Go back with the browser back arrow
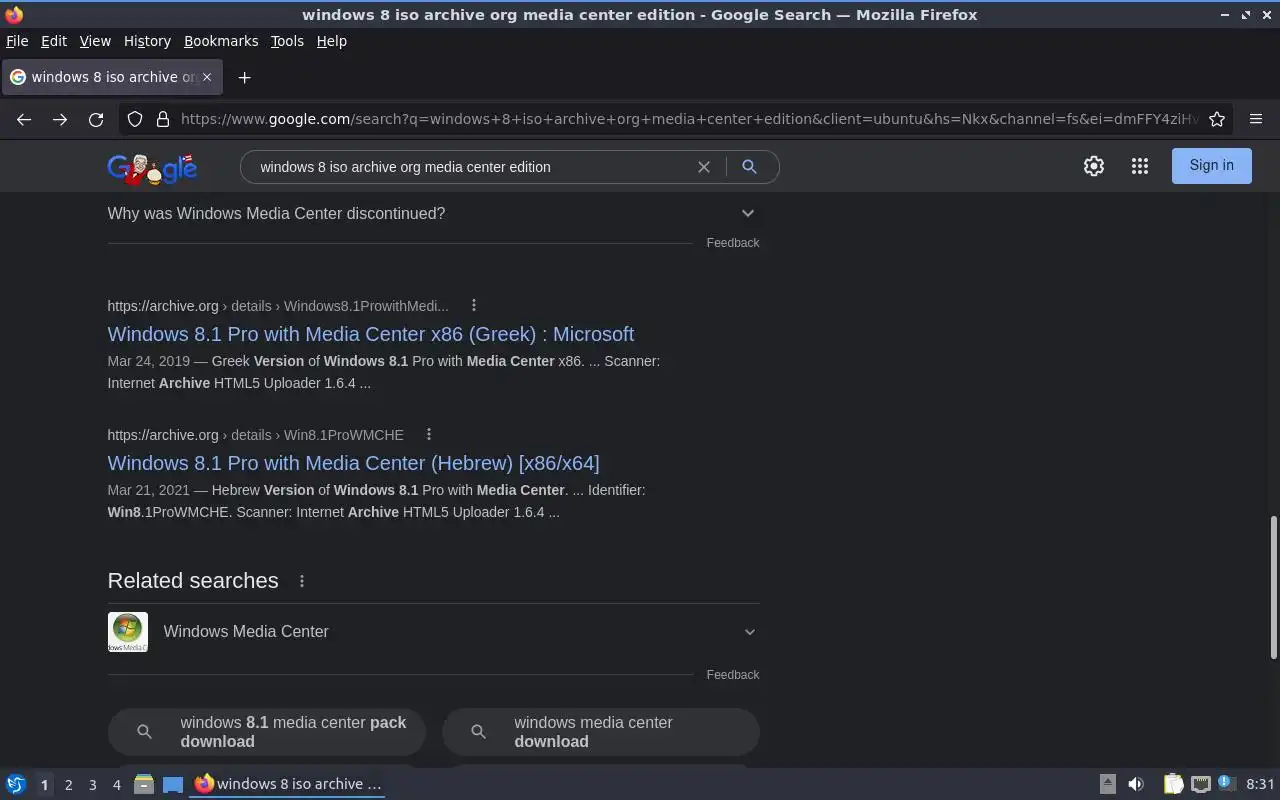 click(24, 119)
